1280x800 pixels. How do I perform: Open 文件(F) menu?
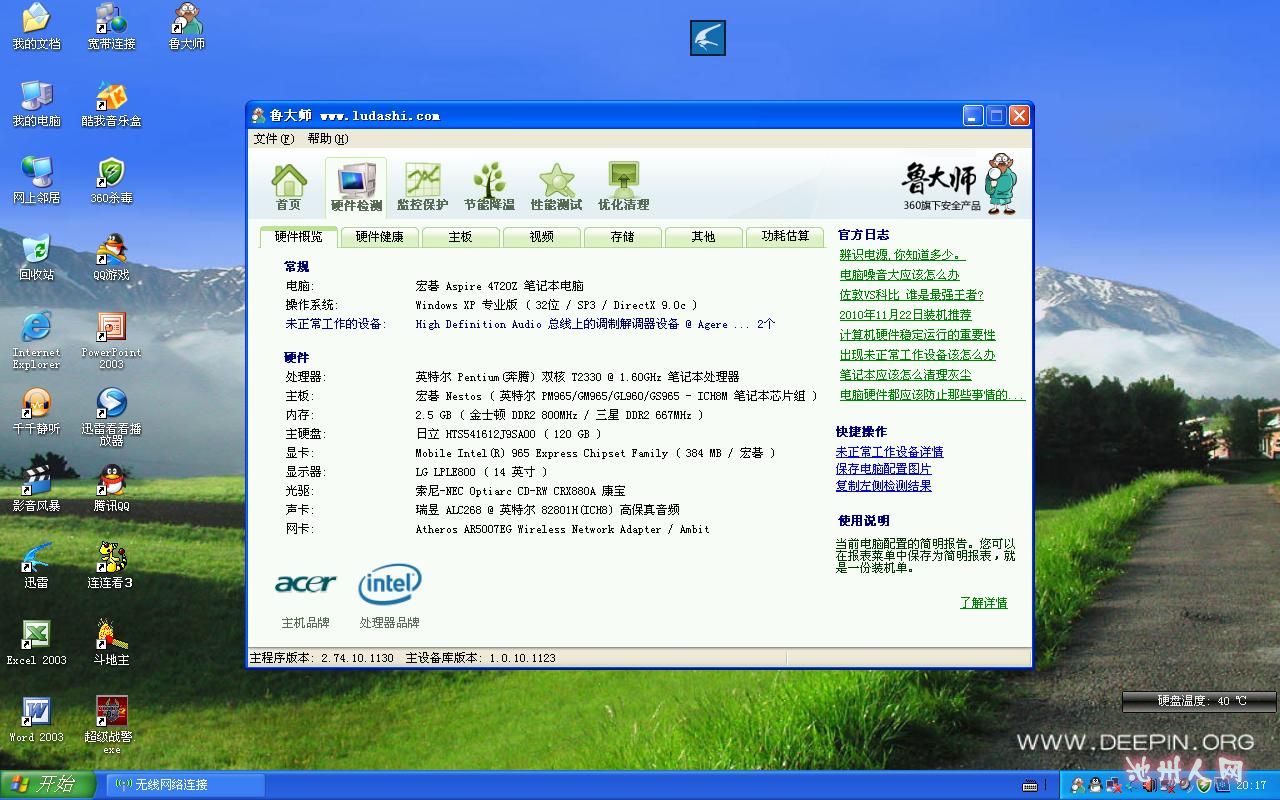pos(274,139)
